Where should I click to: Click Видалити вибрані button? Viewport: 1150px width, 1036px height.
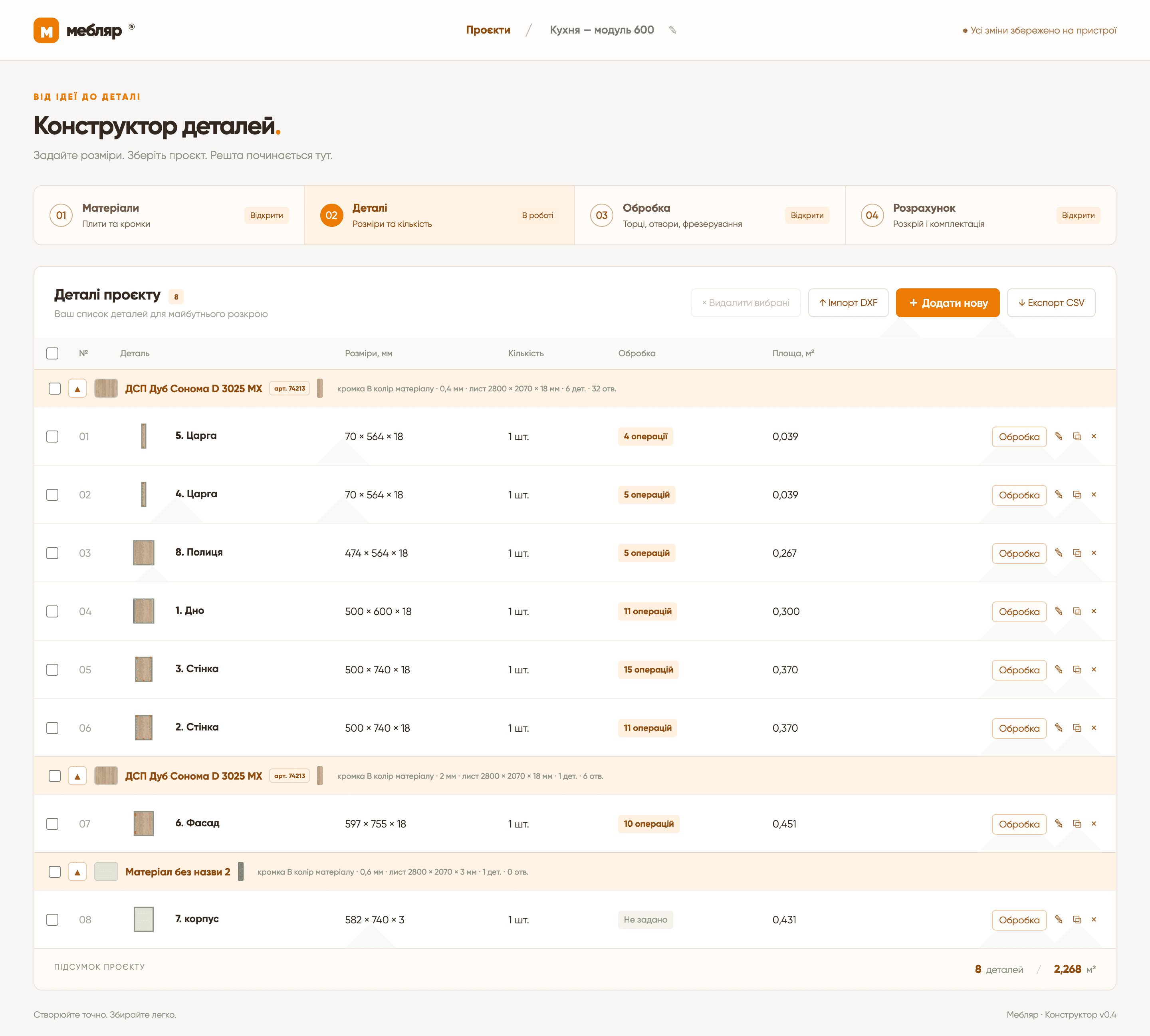pos(746,303)
